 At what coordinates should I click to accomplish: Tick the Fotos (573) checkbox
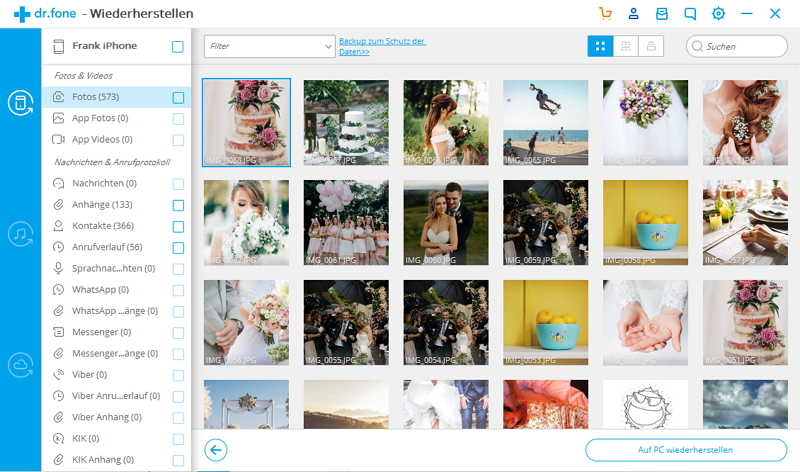[178, 97]
